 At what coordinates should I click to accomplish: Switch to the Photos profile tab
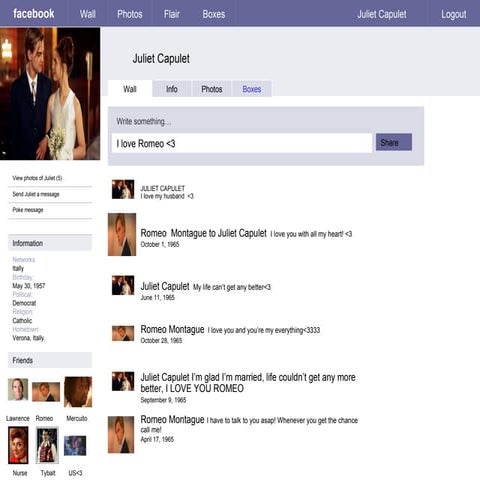212,89
